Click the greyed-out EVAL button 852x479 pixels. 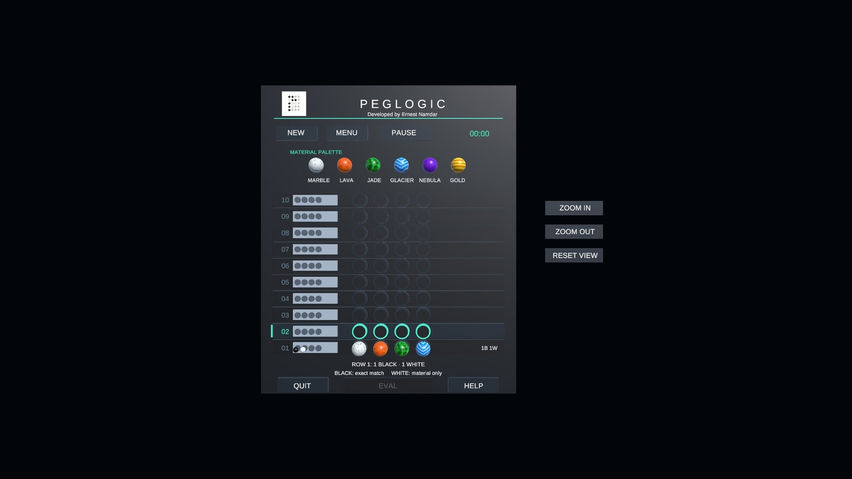click(388, 386)
